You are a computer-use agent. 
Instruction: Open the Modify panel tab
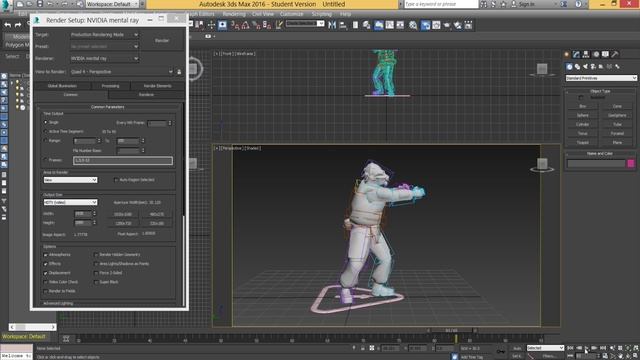pos(576,54)
